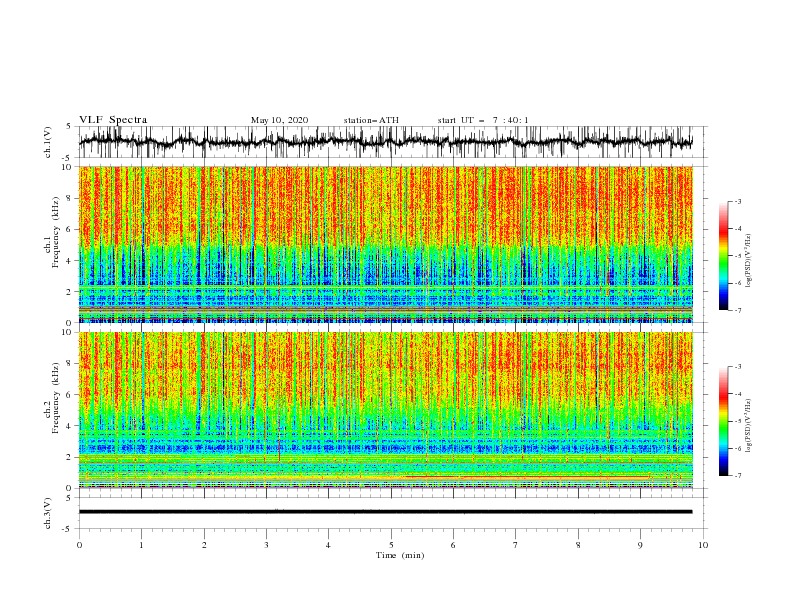Click the ch.1 spectrogram panel
792x612 pixels.
[386, 244]
